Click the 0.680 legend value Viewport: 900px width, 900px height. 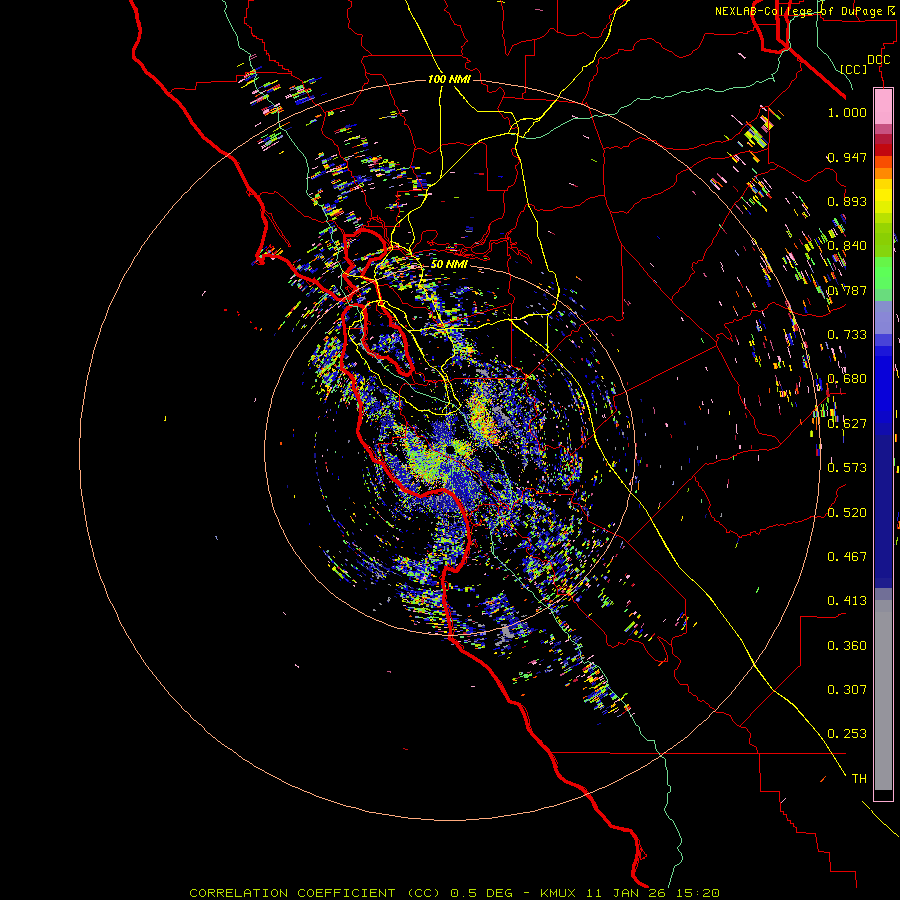(x=847, y=379)
